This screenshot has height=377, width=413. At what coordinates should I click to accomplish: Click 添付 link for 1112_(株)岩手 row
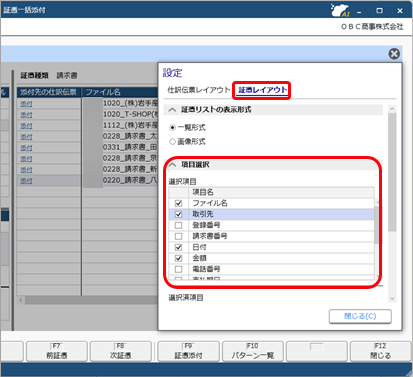coord(26,126)
